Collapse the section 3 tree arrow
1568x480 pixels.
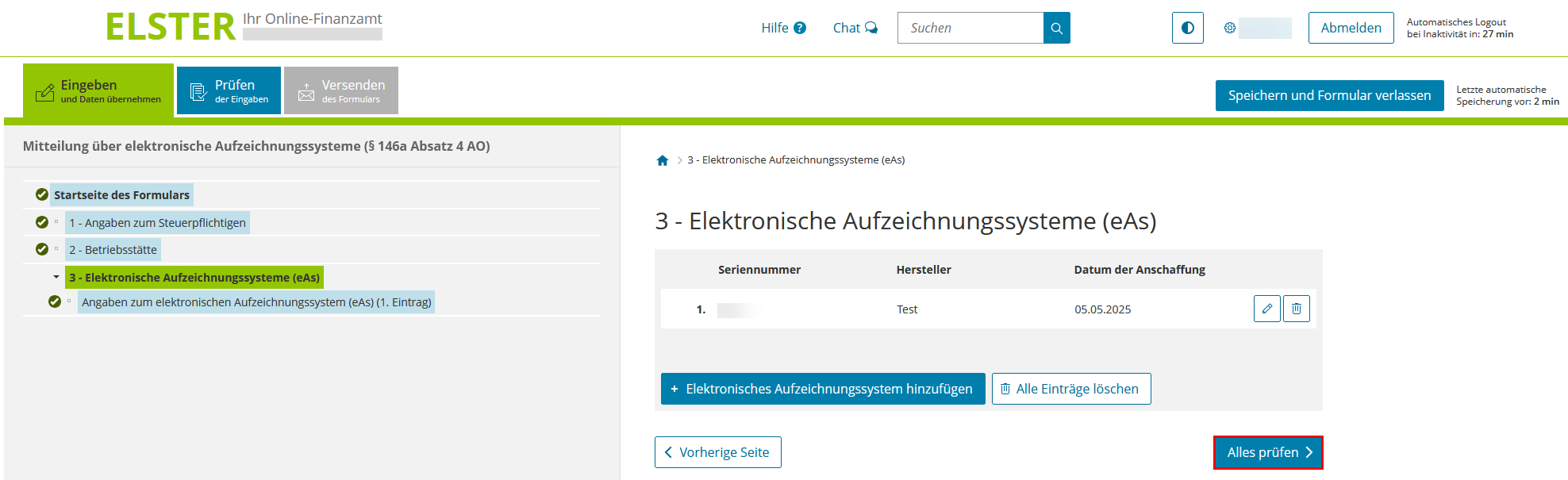[56, 277]
